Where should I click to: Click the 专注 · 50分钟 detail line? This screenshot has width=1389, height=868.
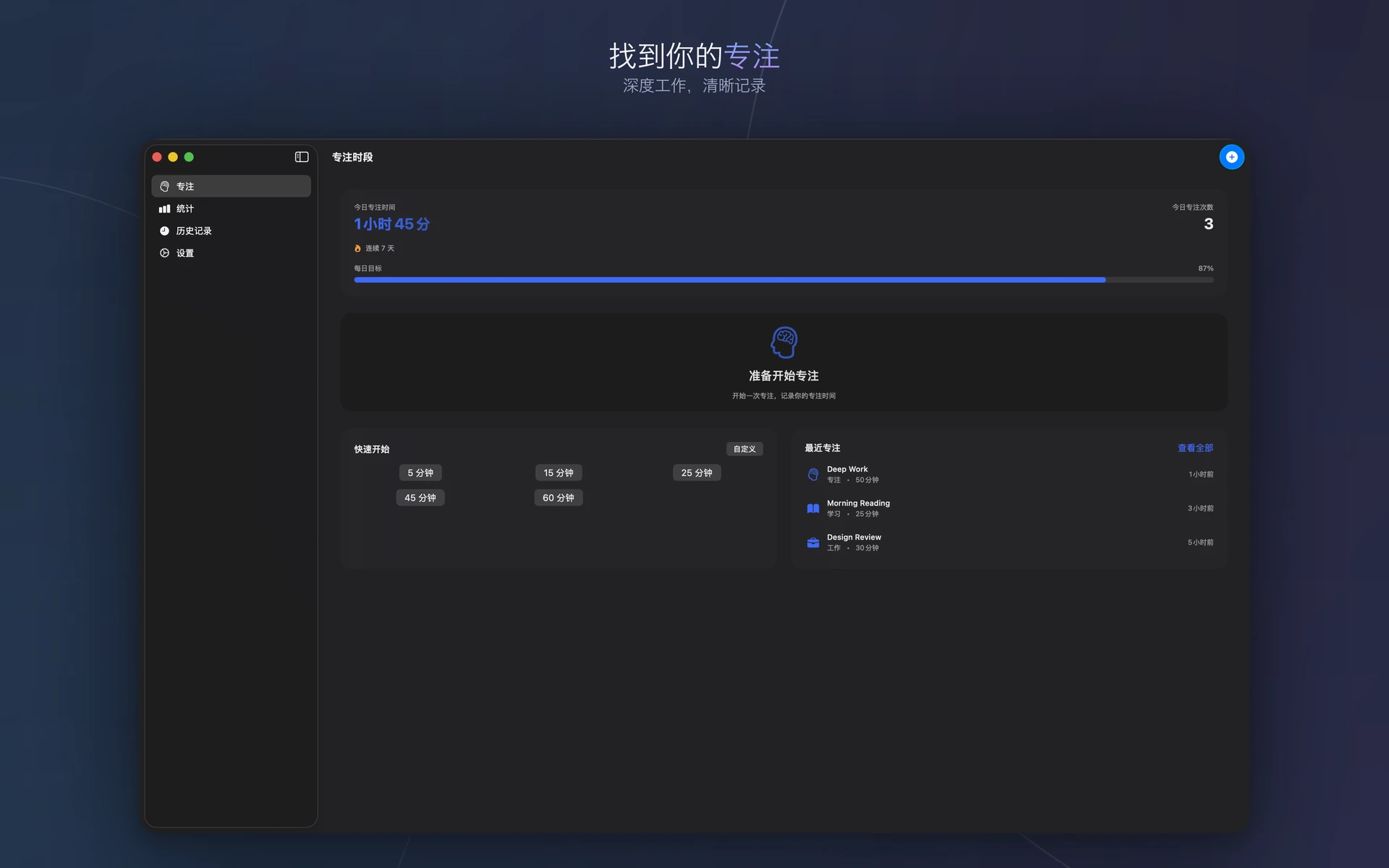click(853, 480)
